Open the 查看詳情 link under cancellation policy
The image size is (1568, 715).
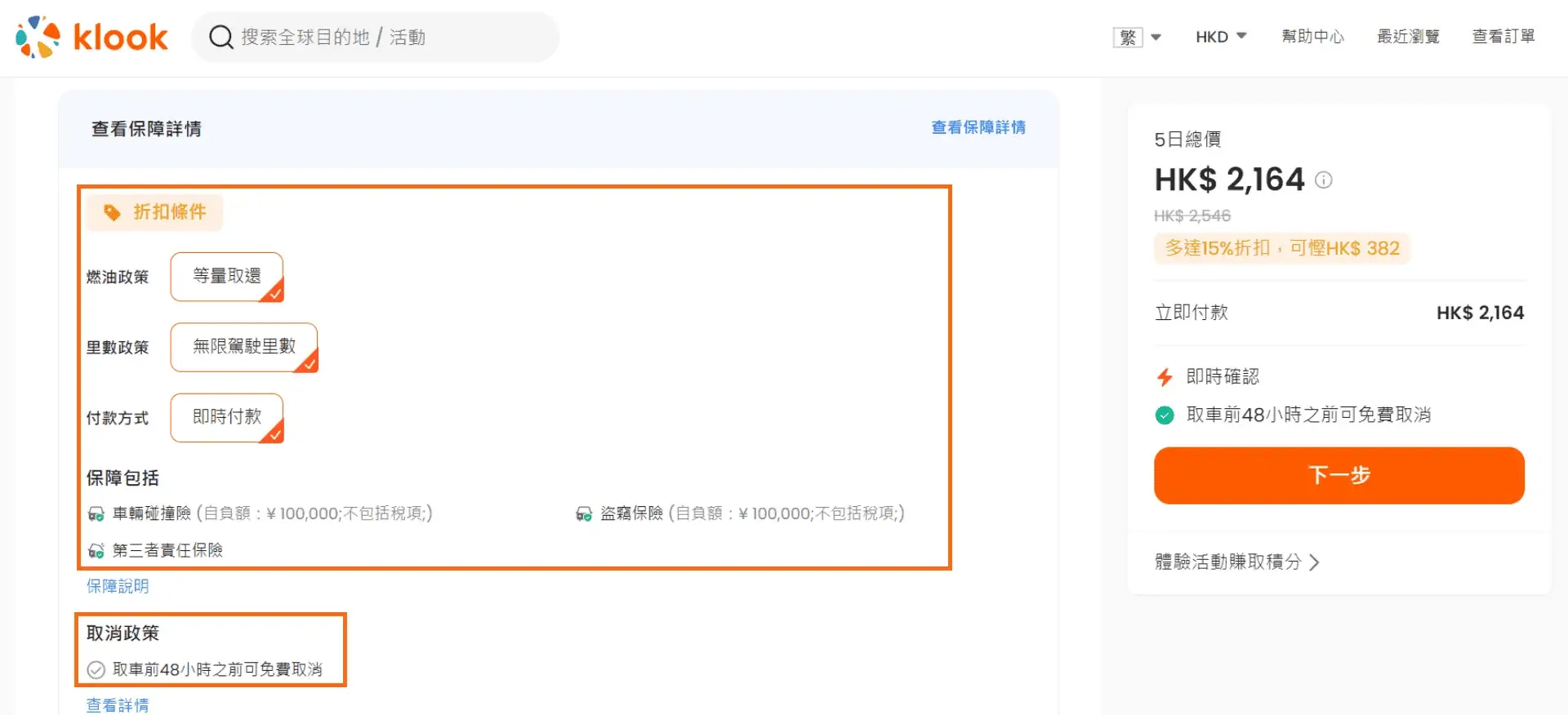pyautogui.click(x=118, y=705)
